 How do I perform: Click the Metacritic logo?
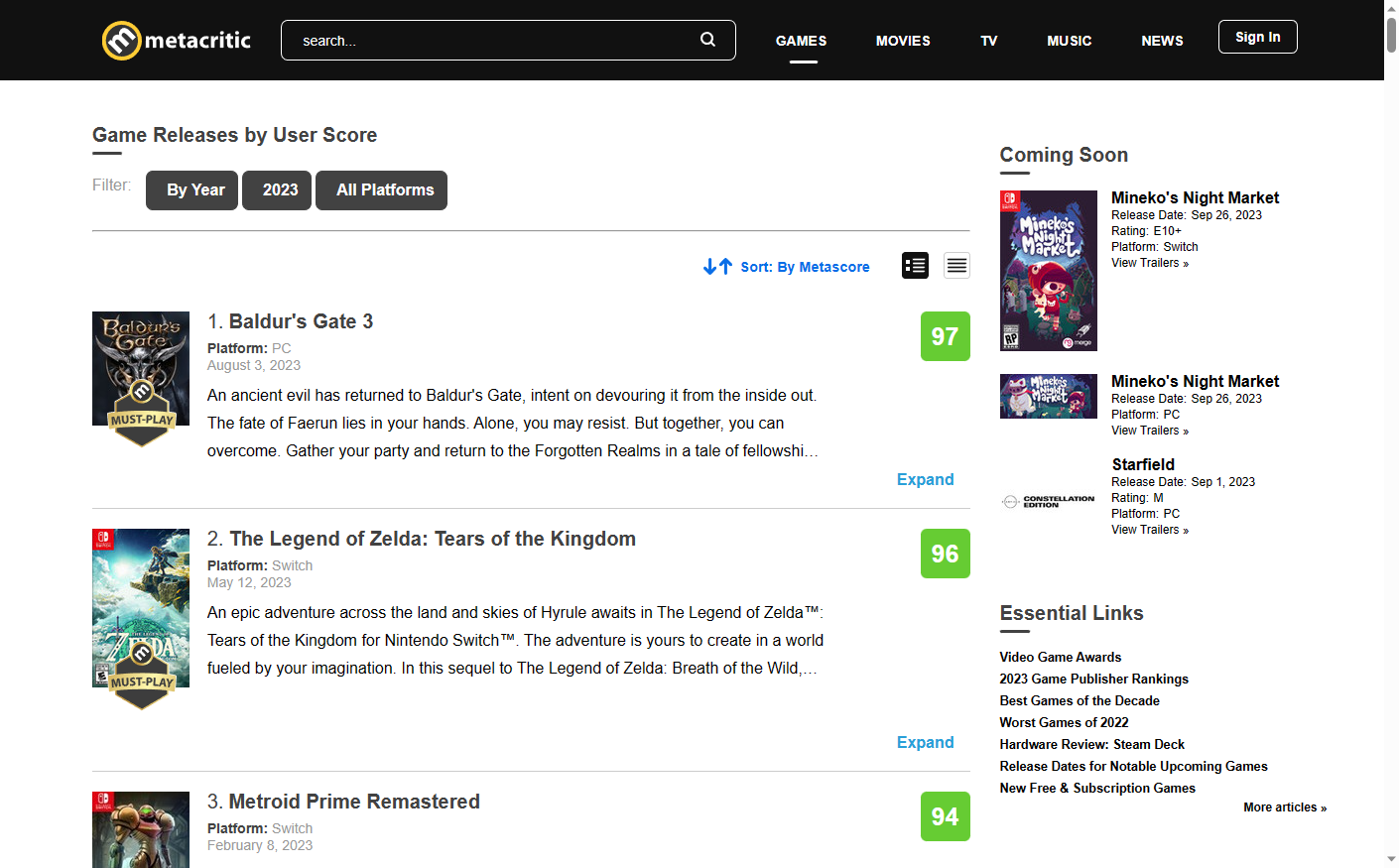(x=177, y=41)
